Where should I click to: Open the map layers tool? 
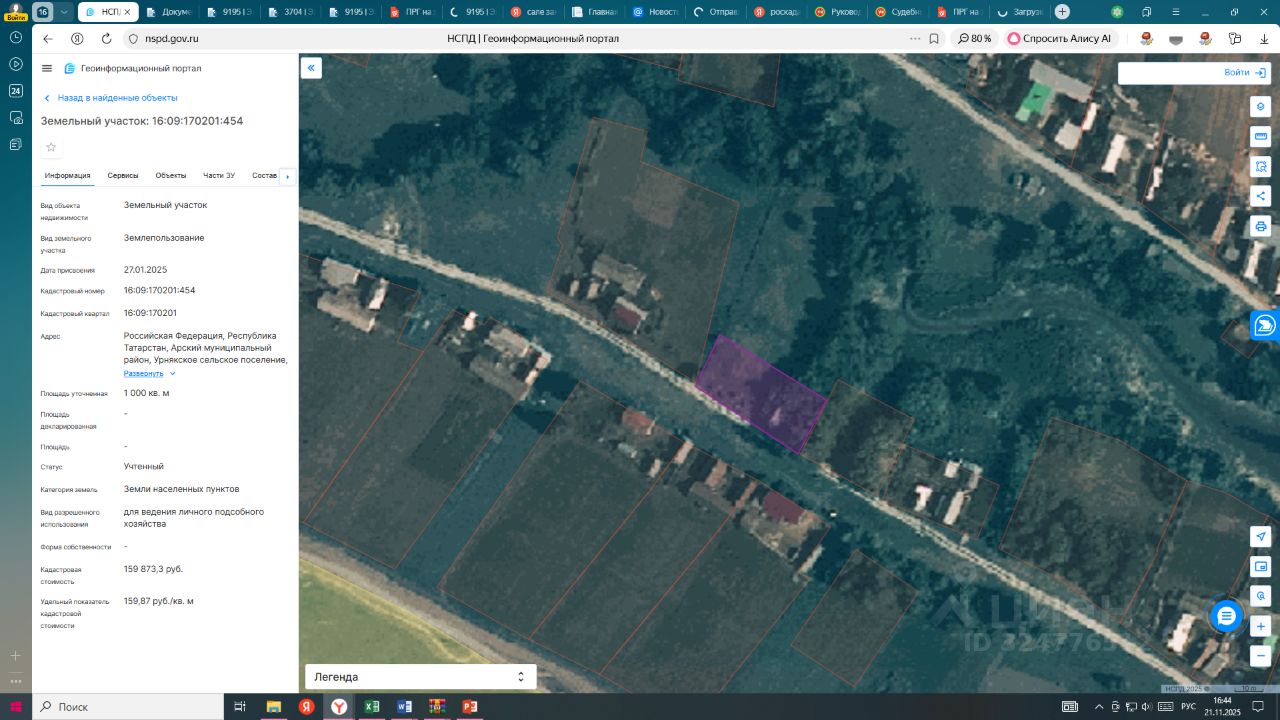pos(1261,107)
